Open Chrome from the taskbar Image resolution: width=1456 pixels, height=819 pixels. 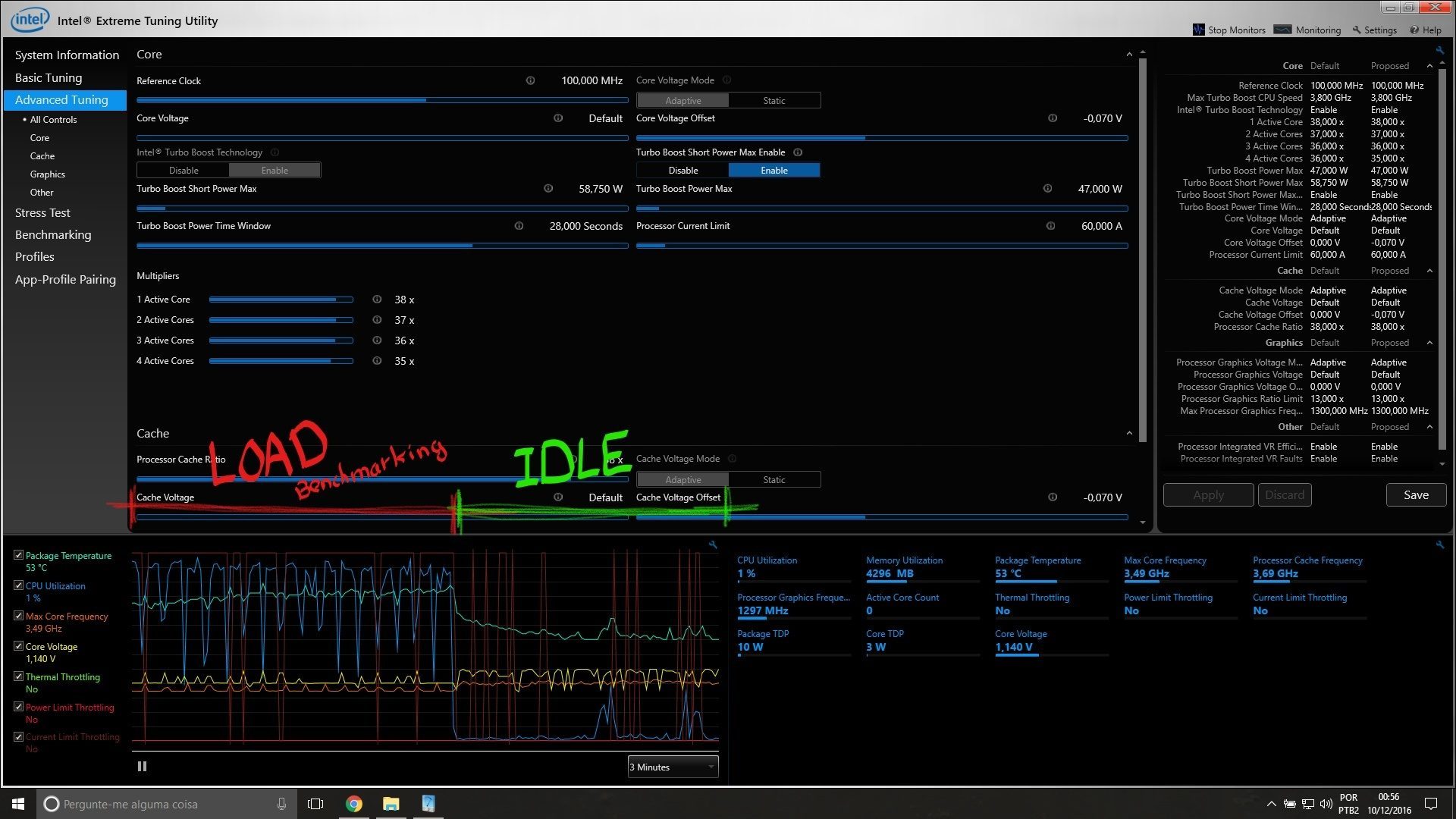pos(354,804)
